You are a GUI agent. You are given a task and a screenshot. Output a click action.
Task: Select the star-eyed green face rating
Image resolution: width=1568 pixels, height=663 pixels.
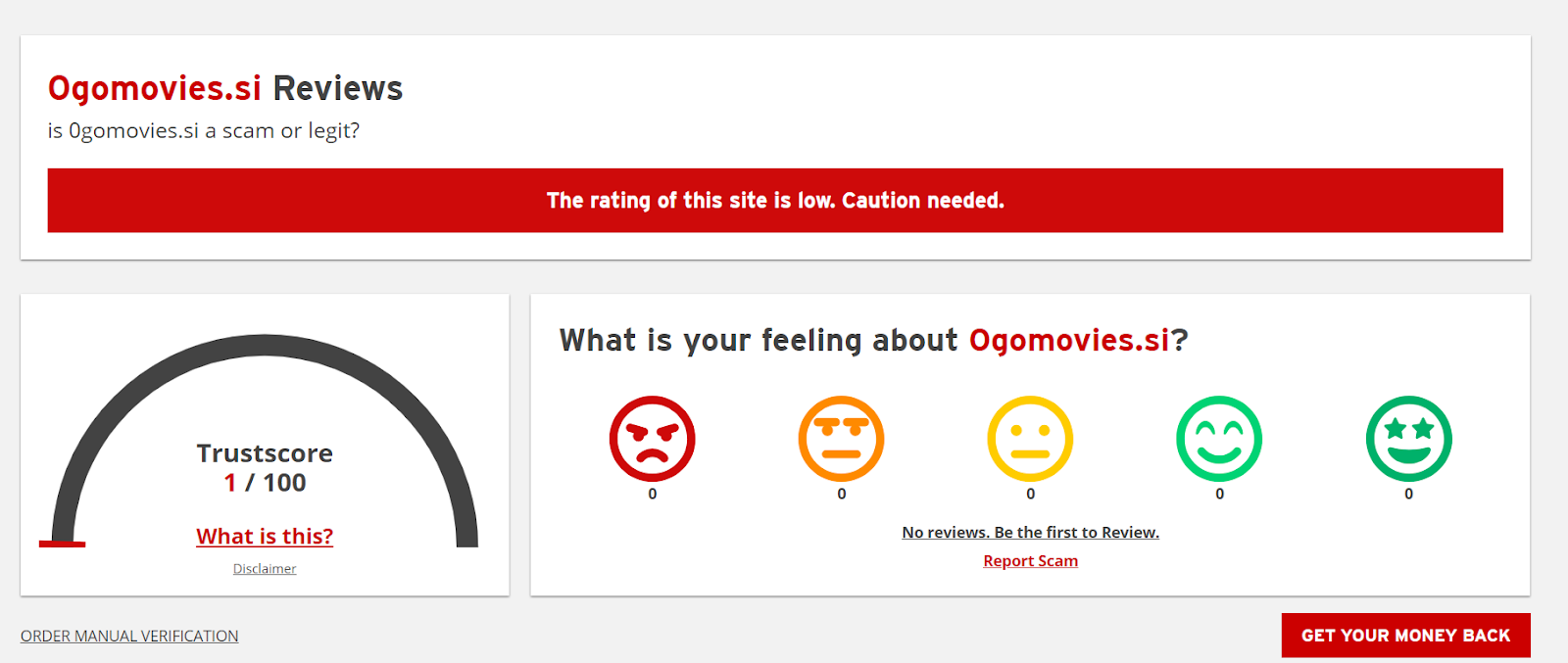coord(1408,439)
